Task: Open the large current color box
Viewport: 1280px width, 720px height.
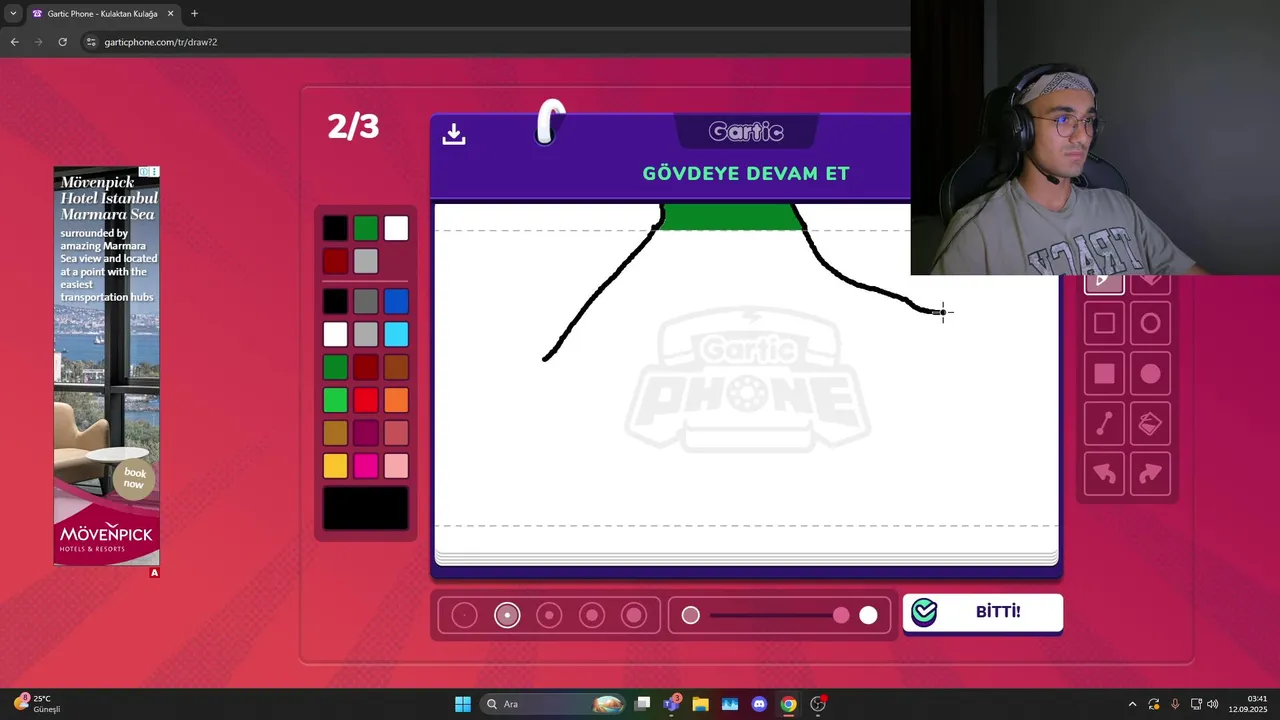Action: (366, 508)
